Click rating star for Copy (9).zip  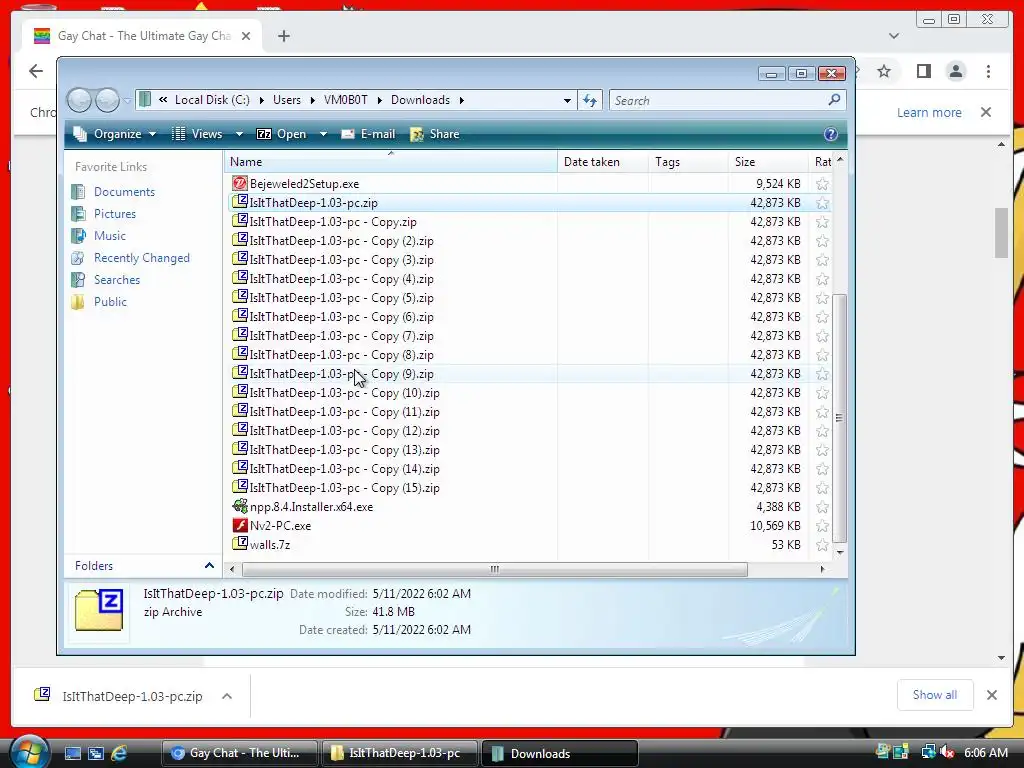click(x=822, y=374)
